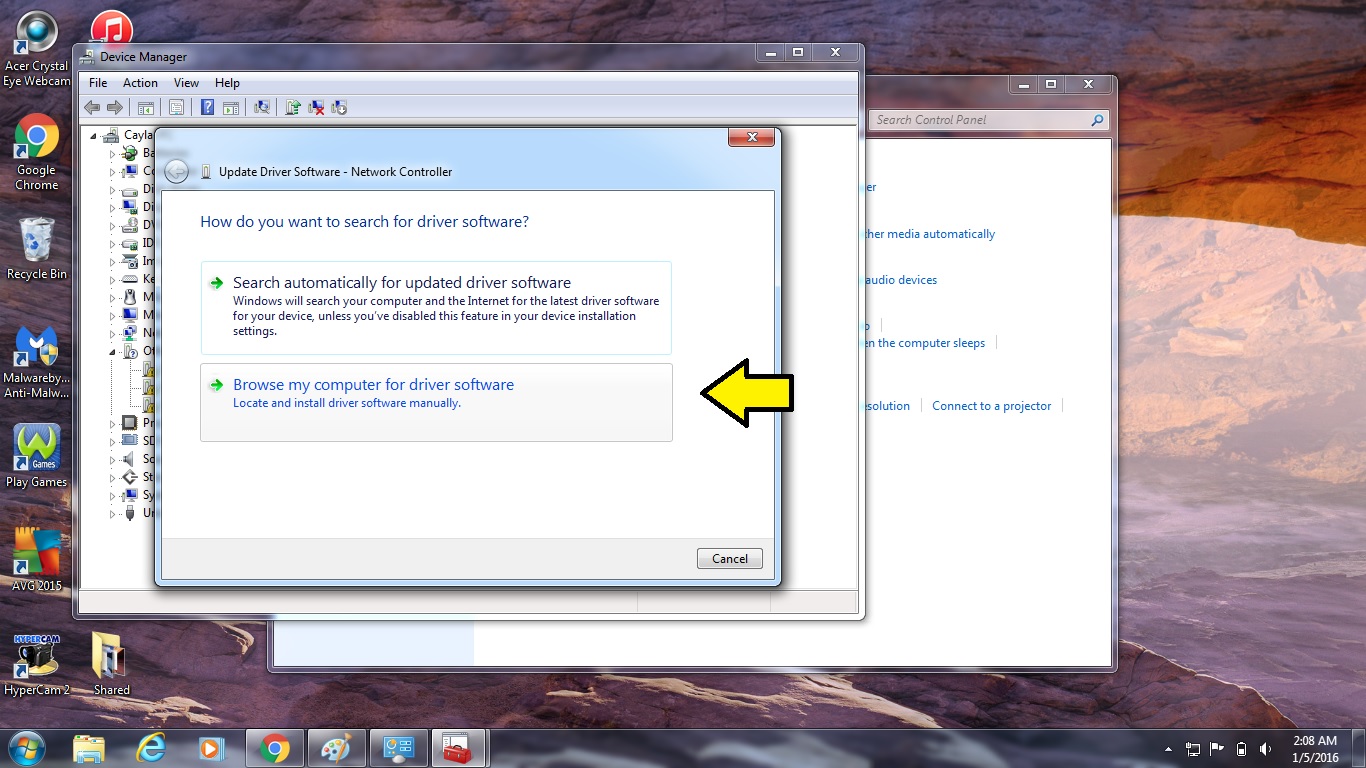Expand the Network adapters tree node
1366x768 pixels.
pos(113,333)
